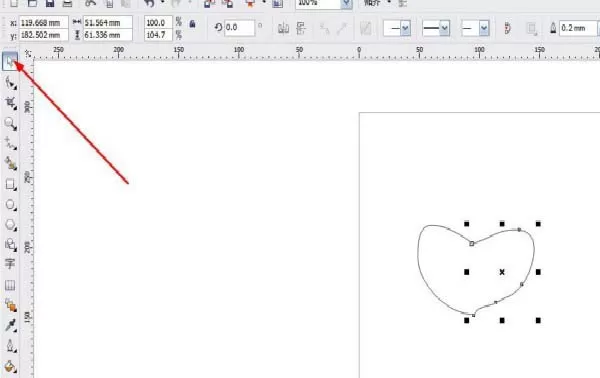Select the Rectangle tool
Viewport: 600px width, 378px height.
point(10,184)
